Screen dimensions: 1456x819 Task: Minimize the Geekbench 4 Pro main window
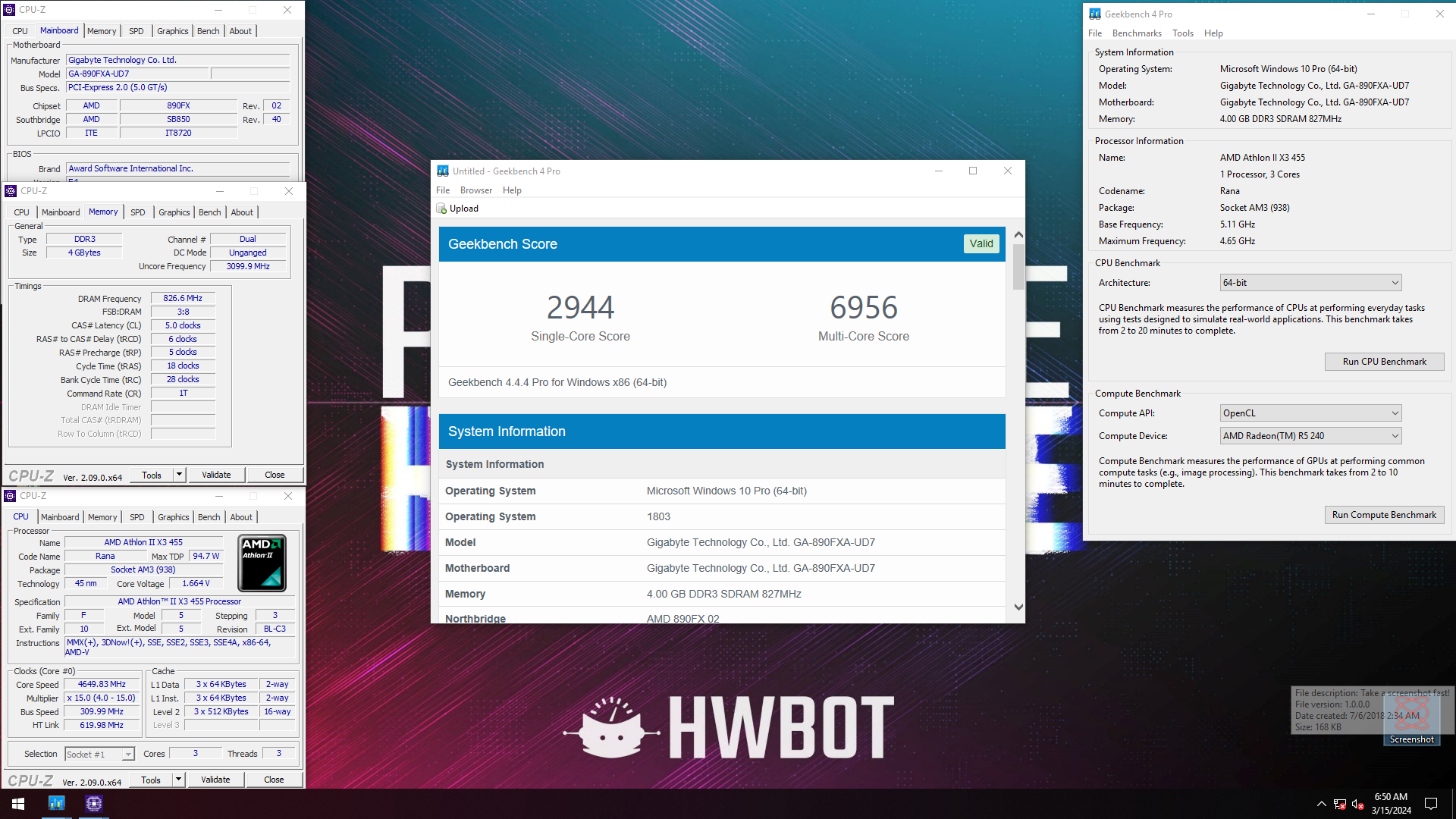pos(1371,14)
